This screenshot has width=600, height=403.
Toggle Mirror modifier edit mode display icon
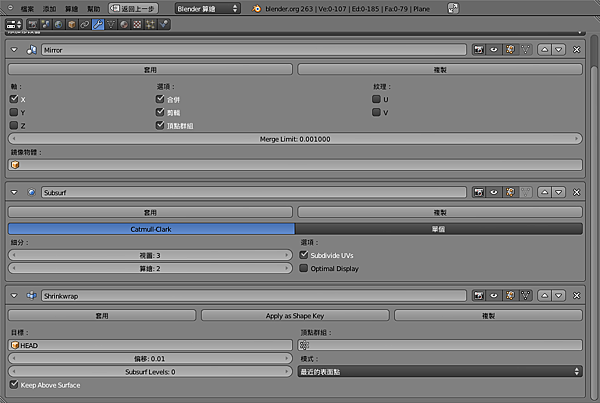(x=510, y=49)
